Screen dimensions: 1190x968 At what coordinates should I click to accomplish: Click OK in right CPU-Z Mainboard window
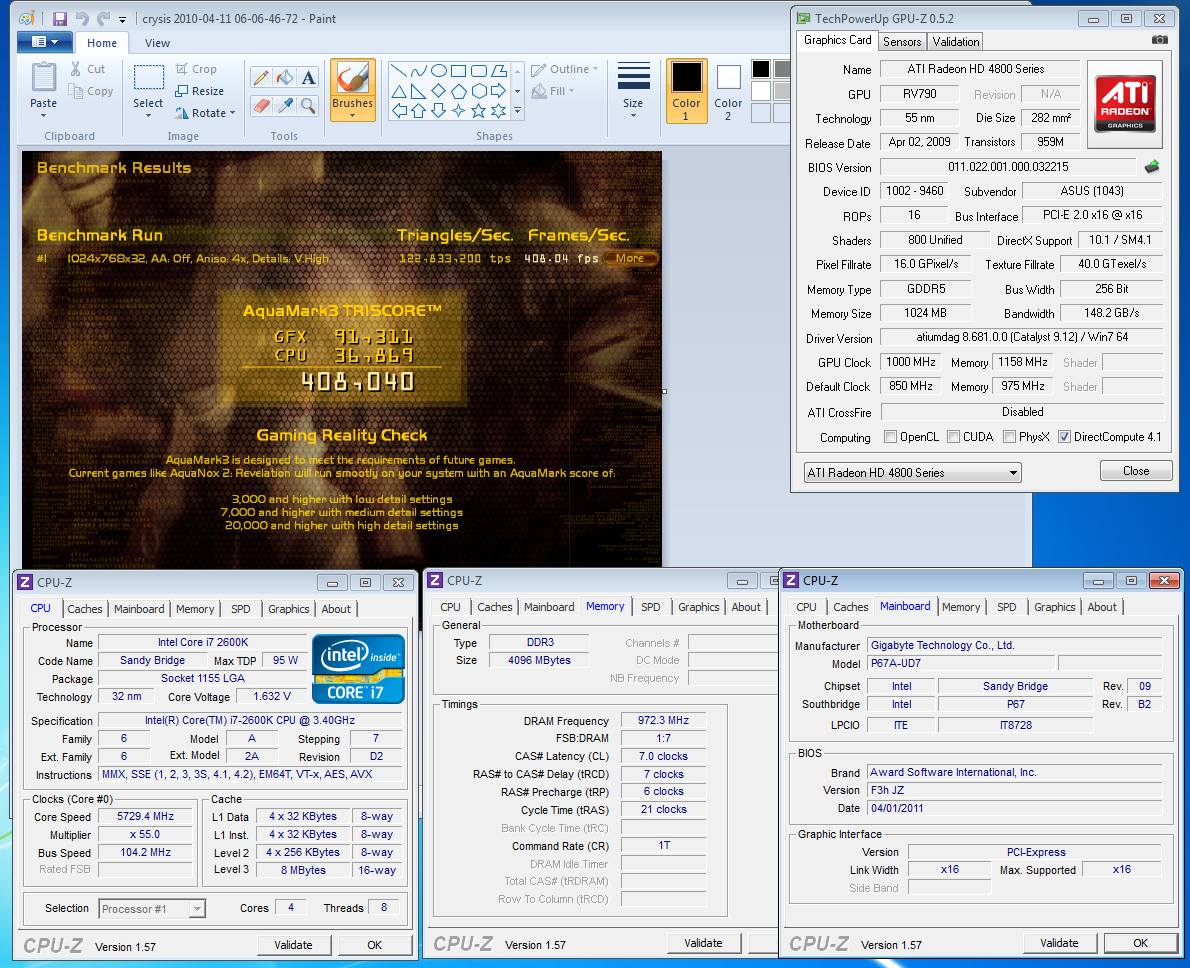pyautogui.click(x=1141, y=943)
